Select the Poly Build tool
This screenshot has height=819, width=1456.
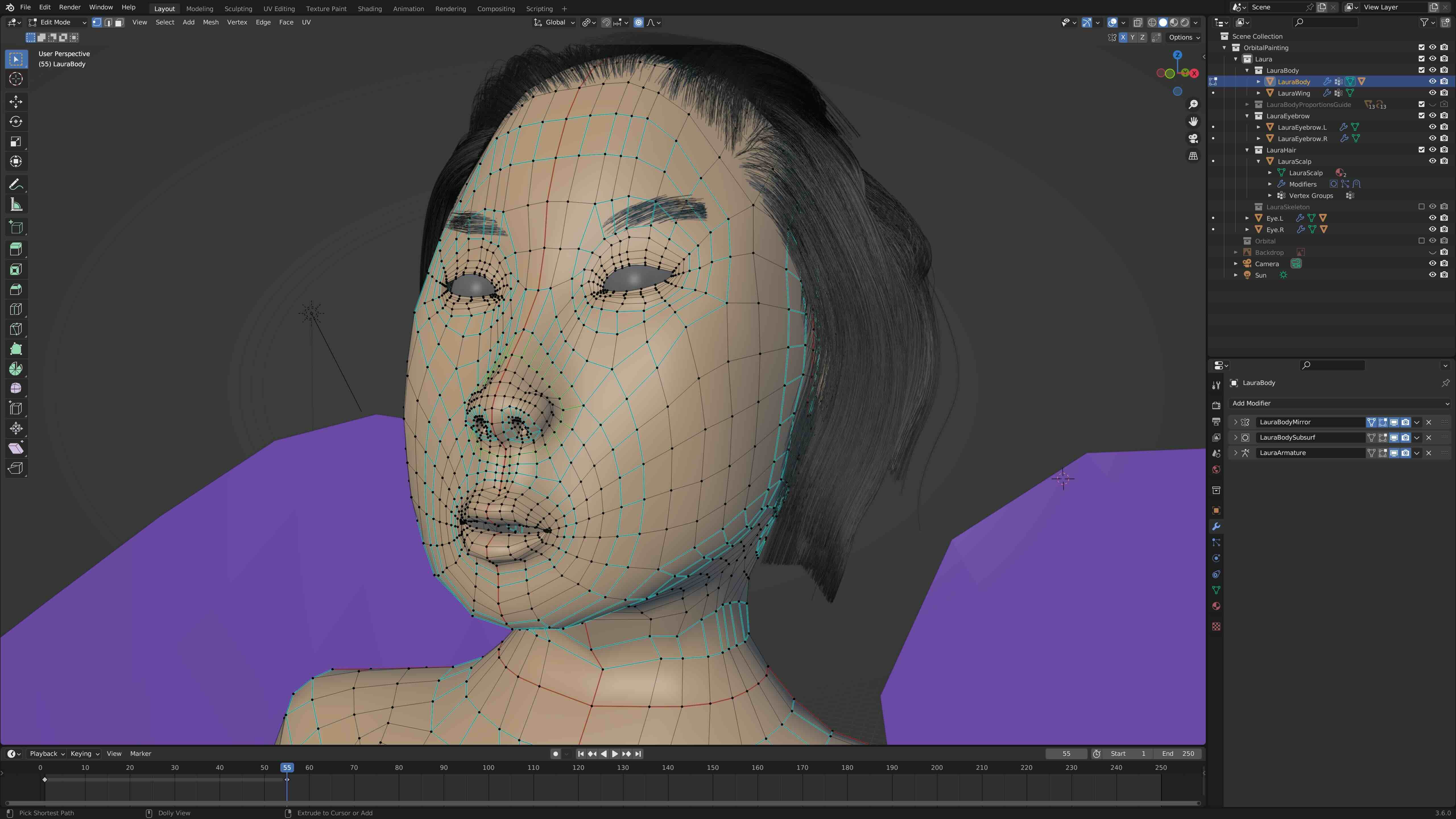pos(16,349)
